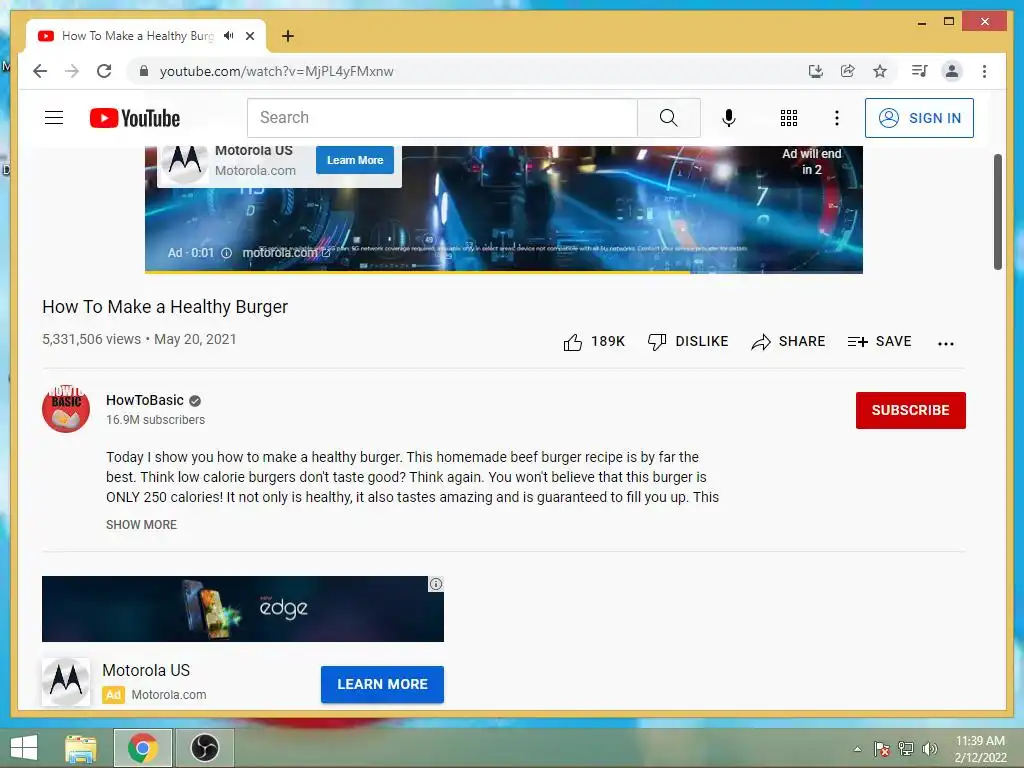Viewport: 1024px width, 768px height.
Task: Open File Explorer from the taskbar
Action: (80, 748)
